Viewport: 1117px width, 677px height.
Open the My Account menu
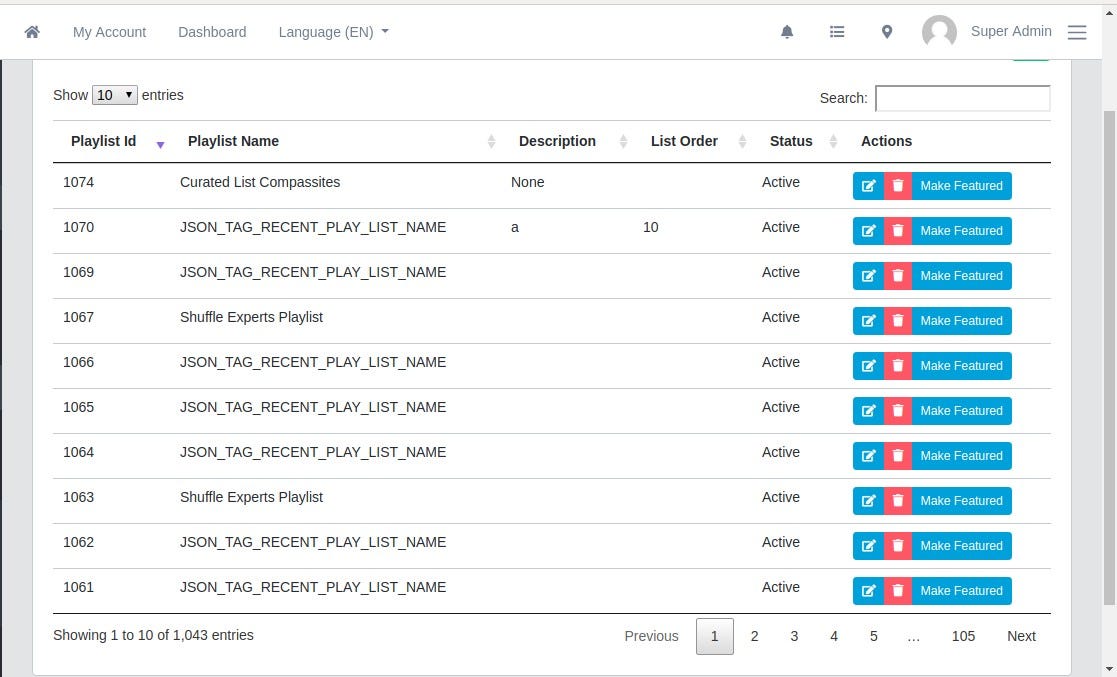click(x=109, y=31)
